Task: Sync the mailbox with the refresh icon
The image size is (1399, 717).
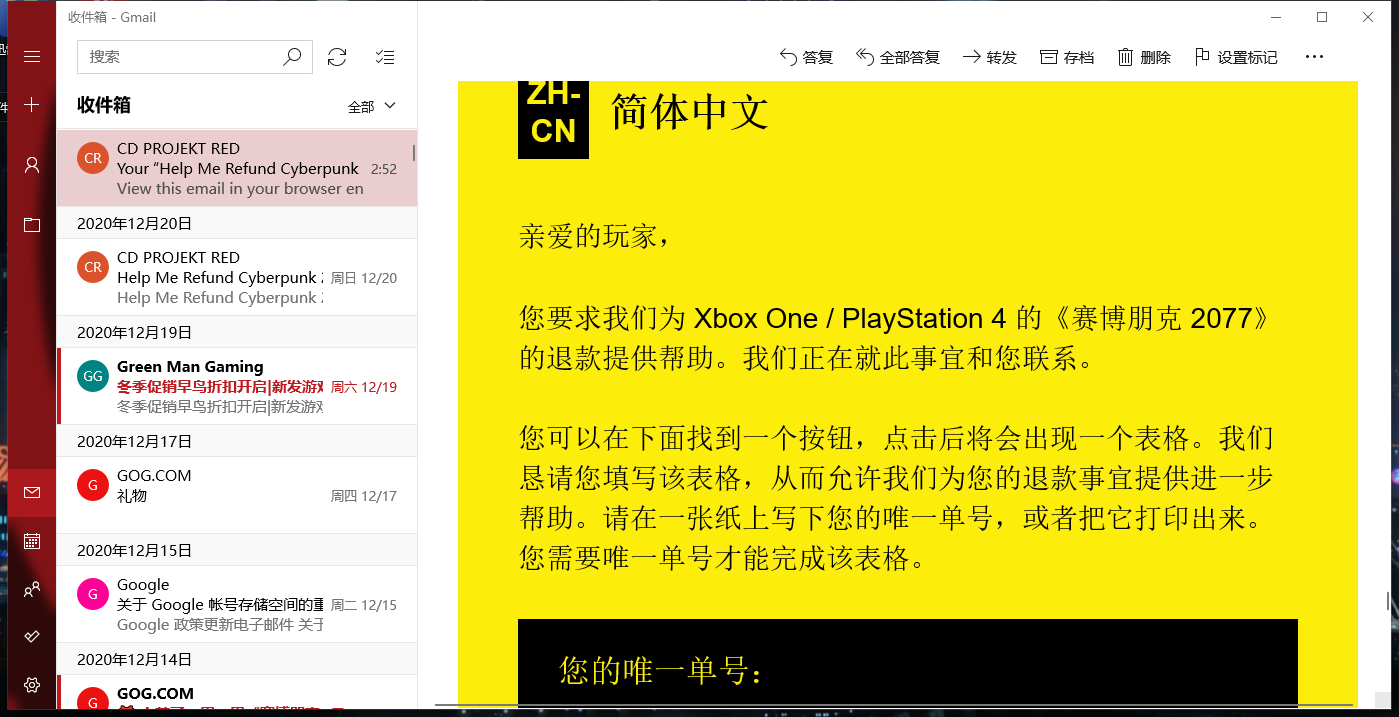Action: [x=337, y=57]
